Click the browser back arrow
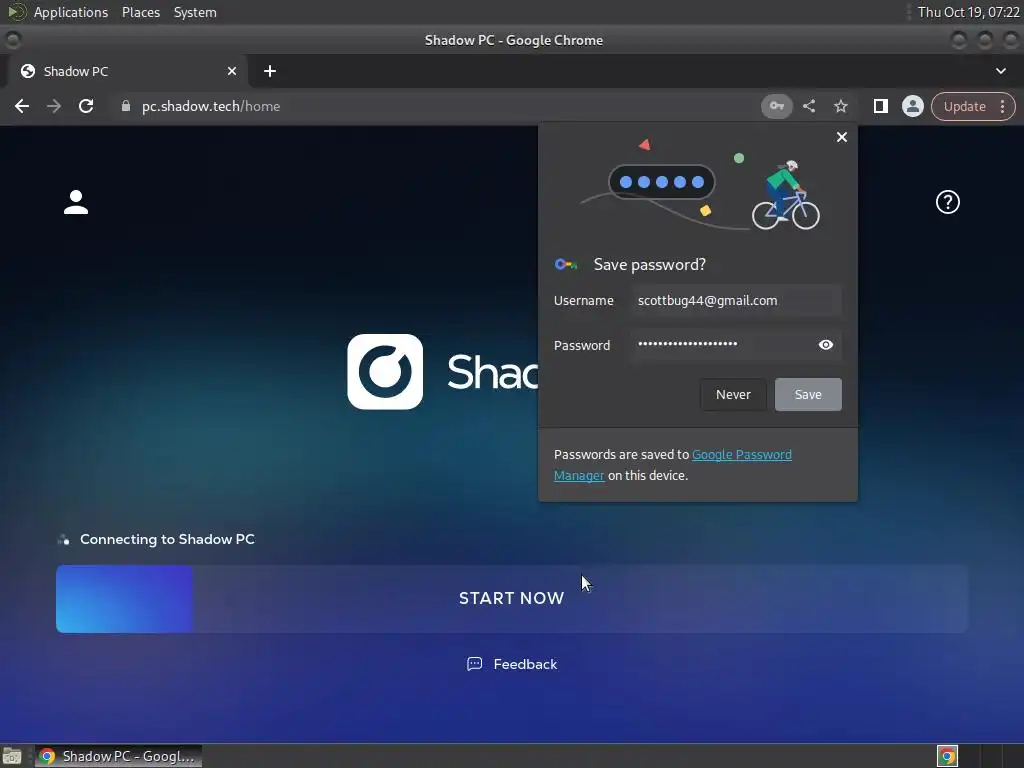1024x768 pixels. click(22, 106)
